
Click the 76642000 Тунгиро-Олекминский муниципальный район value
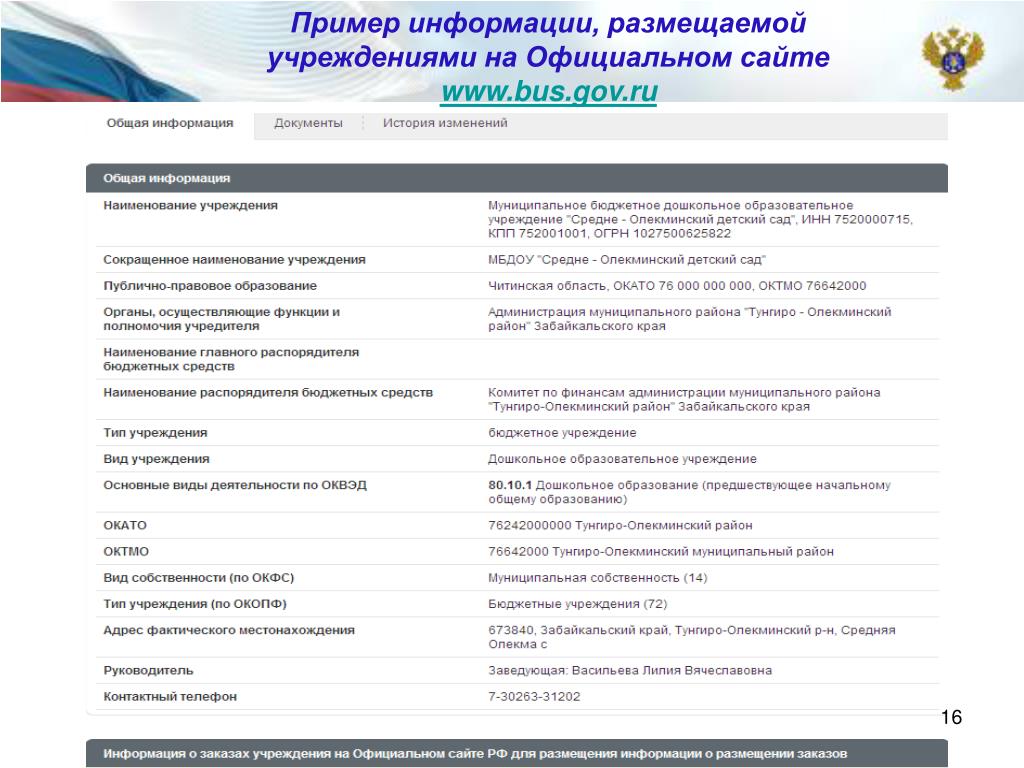tap(661, 551)
